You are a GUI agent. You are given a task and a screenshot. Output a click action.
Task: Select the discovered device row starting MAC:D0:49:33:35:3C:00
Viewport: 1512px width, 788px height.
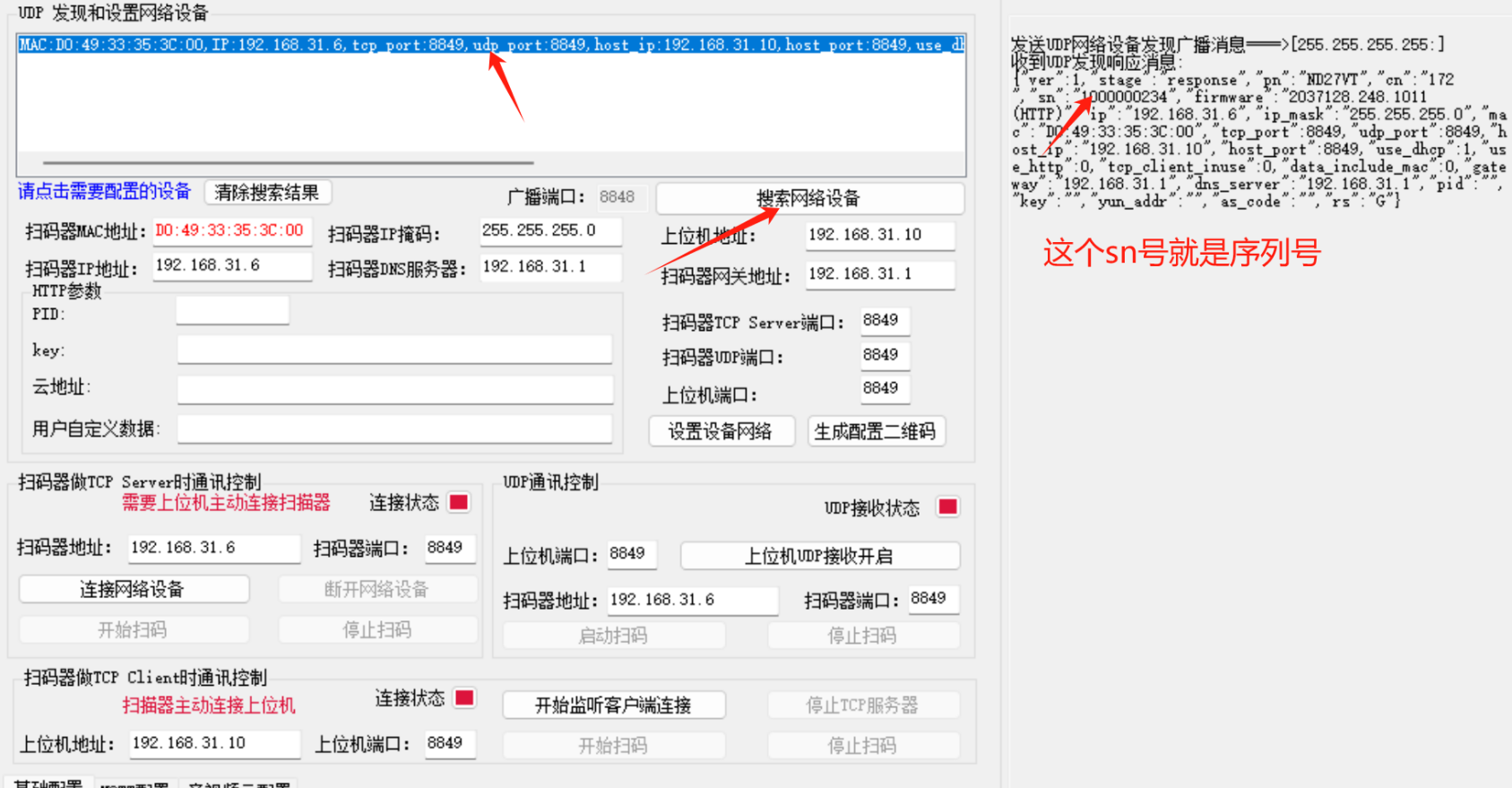(491, 45)
